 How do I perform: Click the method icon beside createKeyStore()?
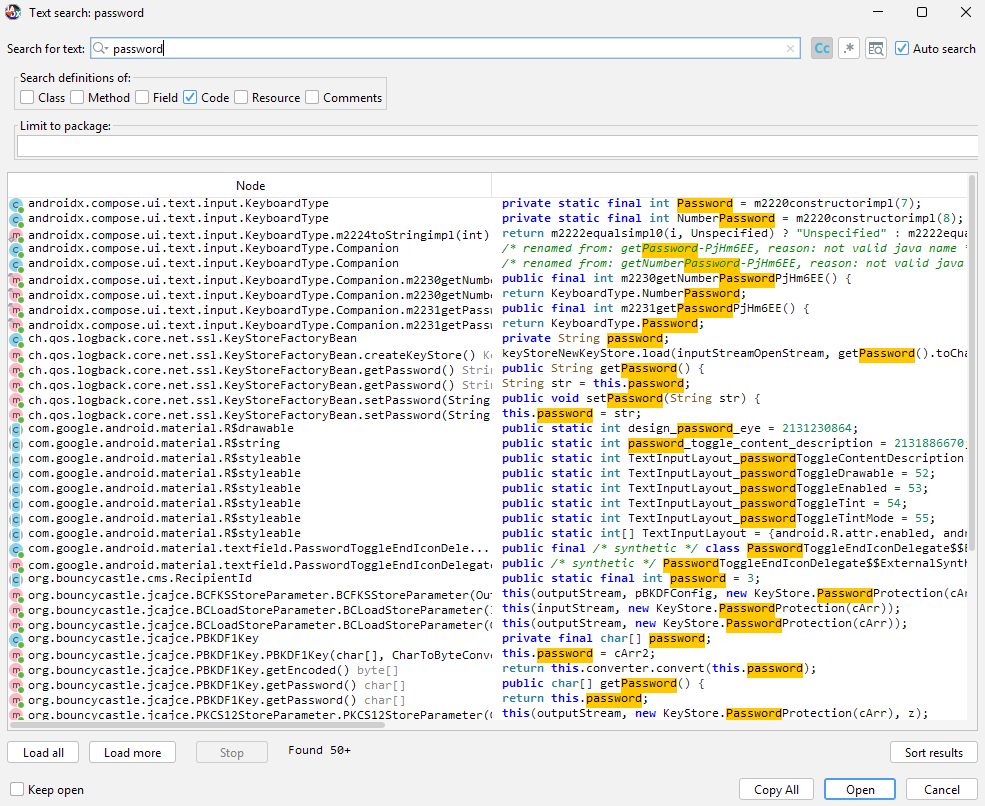[x=16, y=356]
